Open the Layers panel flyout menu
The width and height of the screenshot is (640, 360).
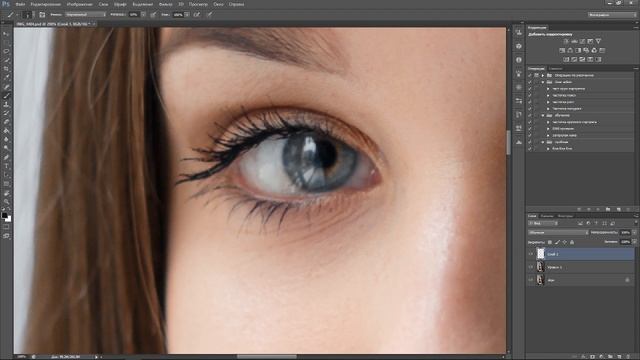point(636,216)
